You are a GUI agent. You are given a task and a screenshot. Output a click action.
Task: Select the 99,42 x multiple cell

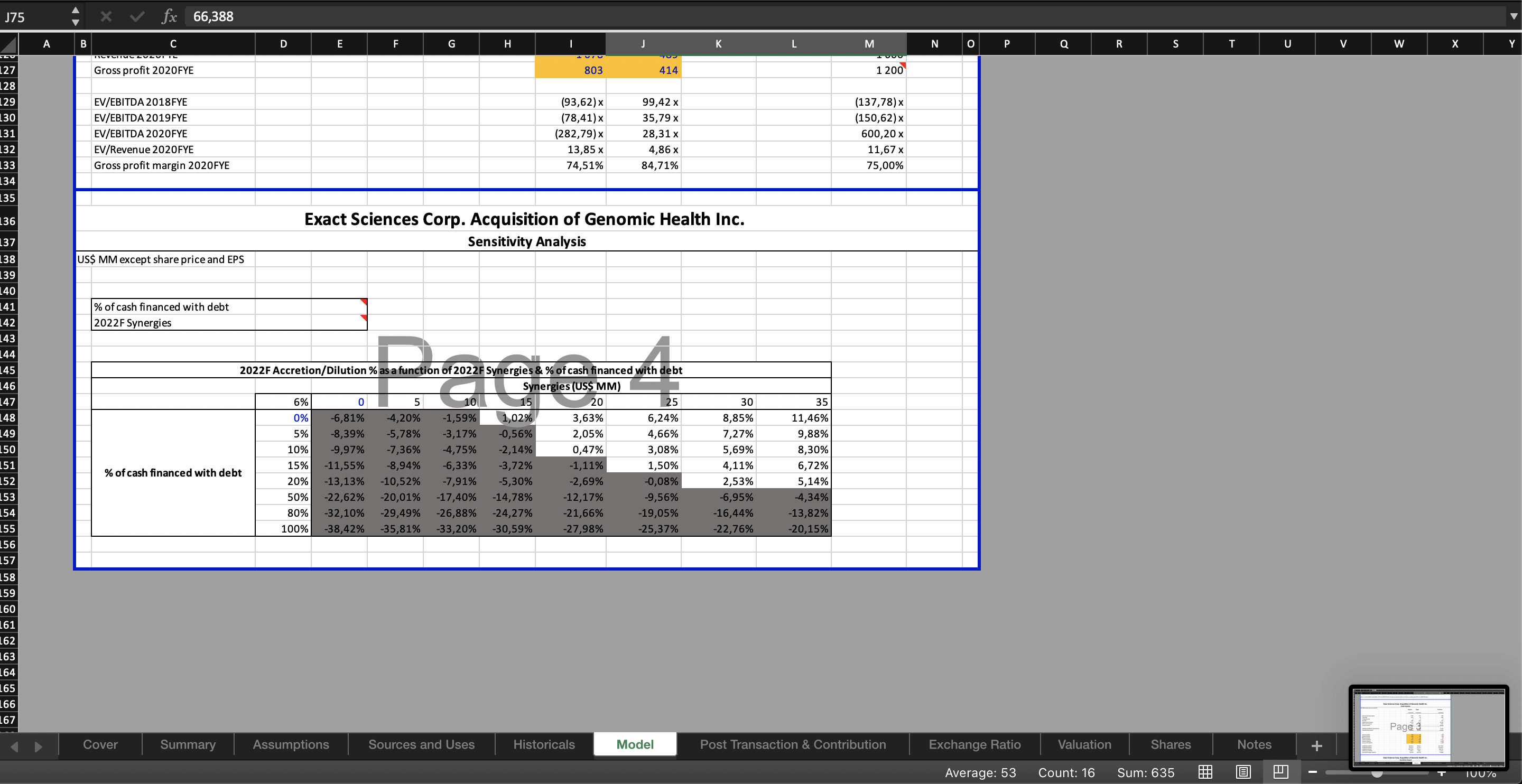[x=643, y=102]
